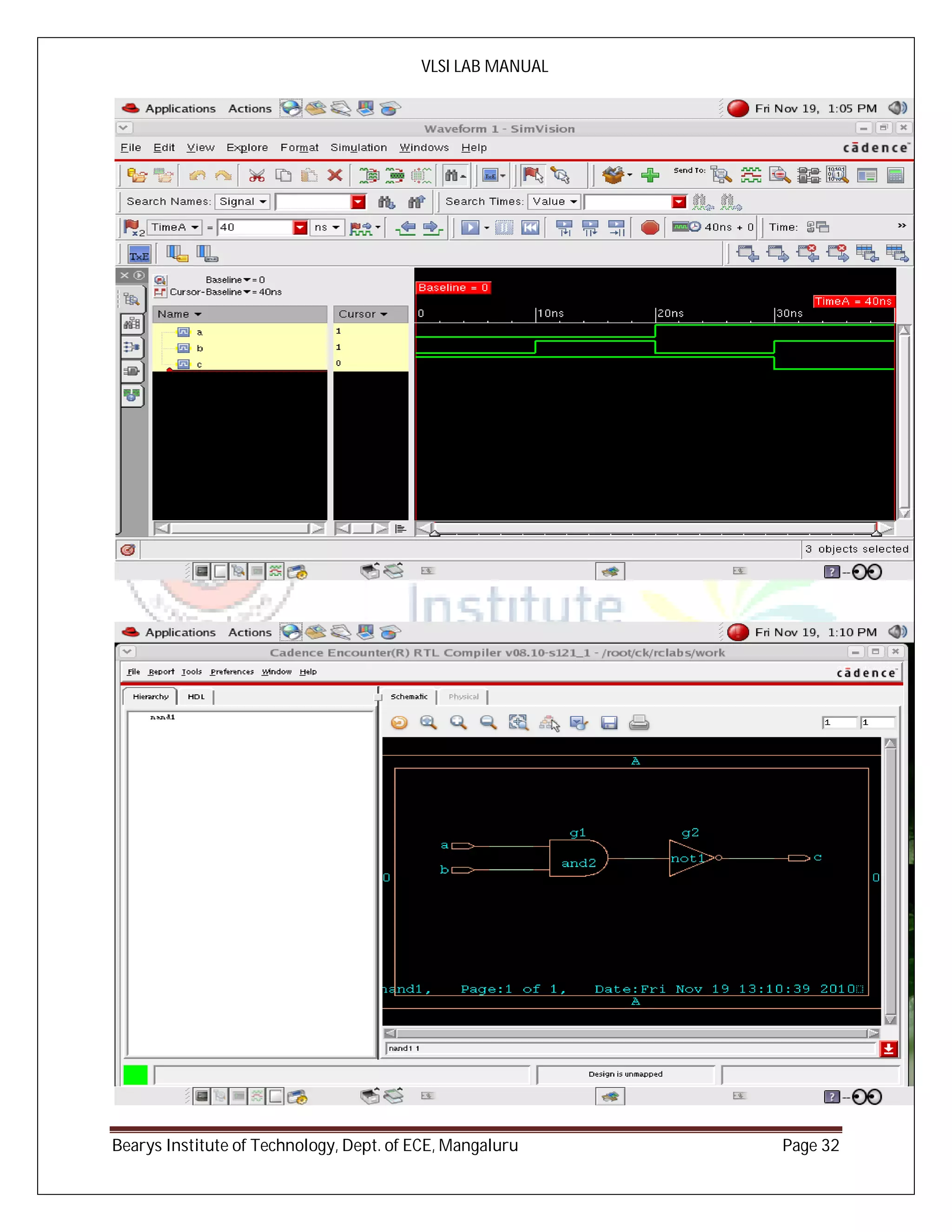The width and height of the screenshot is (952, 1232).
Task: Click the red X Delete icon in toolbar
Action: [335, 175]
